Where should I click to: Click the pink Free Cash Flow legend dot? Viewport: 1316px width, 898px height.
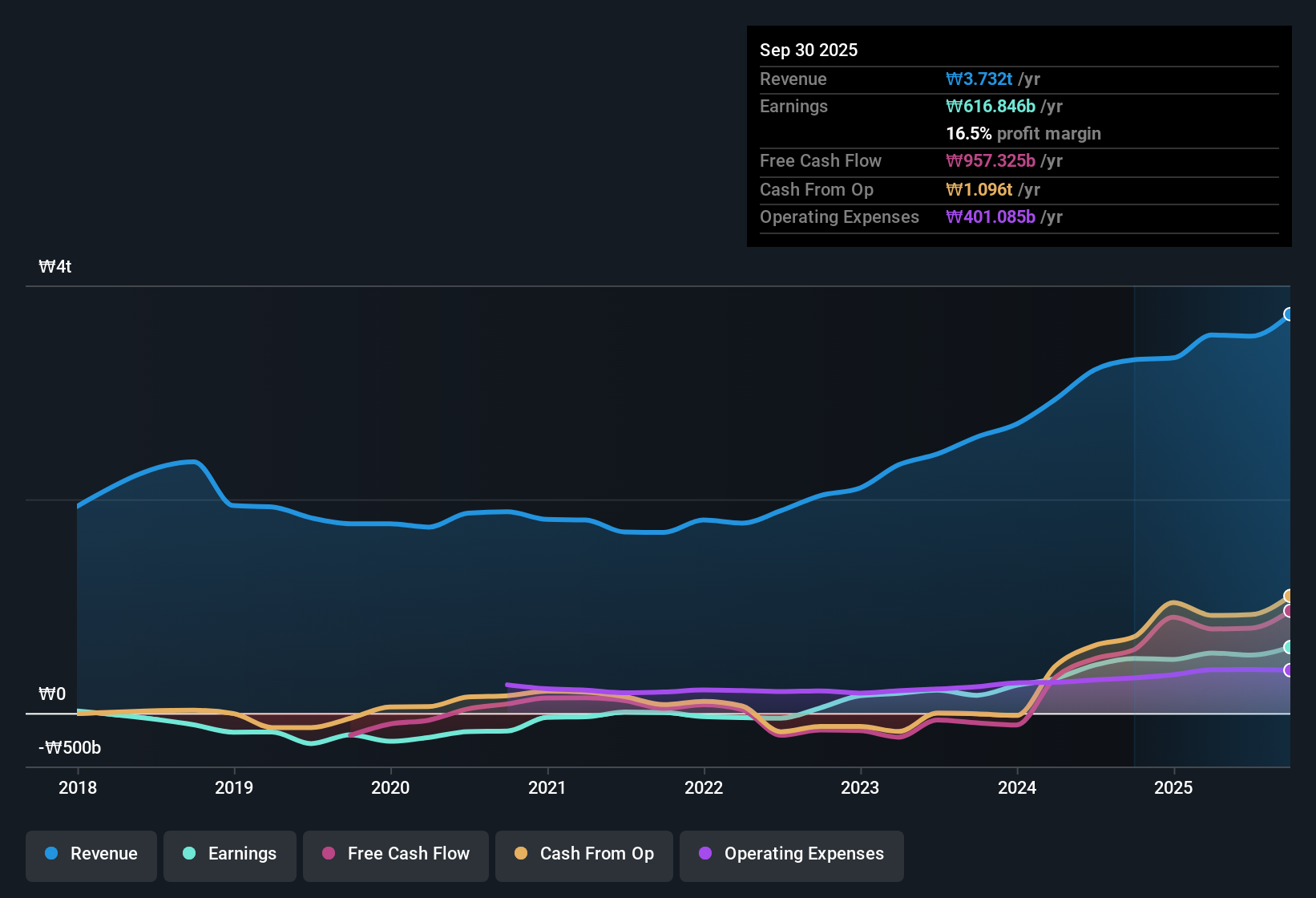point(328,854)
